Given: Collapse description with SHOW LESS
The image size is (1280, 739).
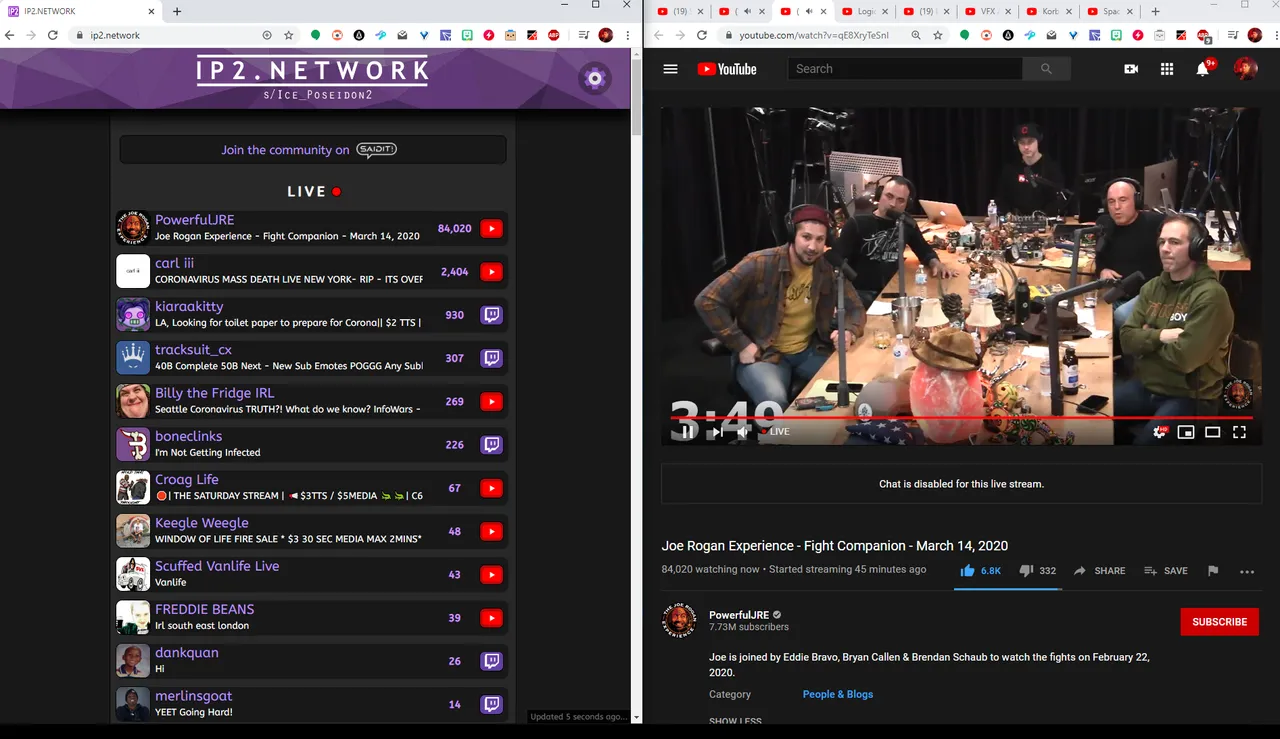Looking at the screenshot, I should 735,721.
